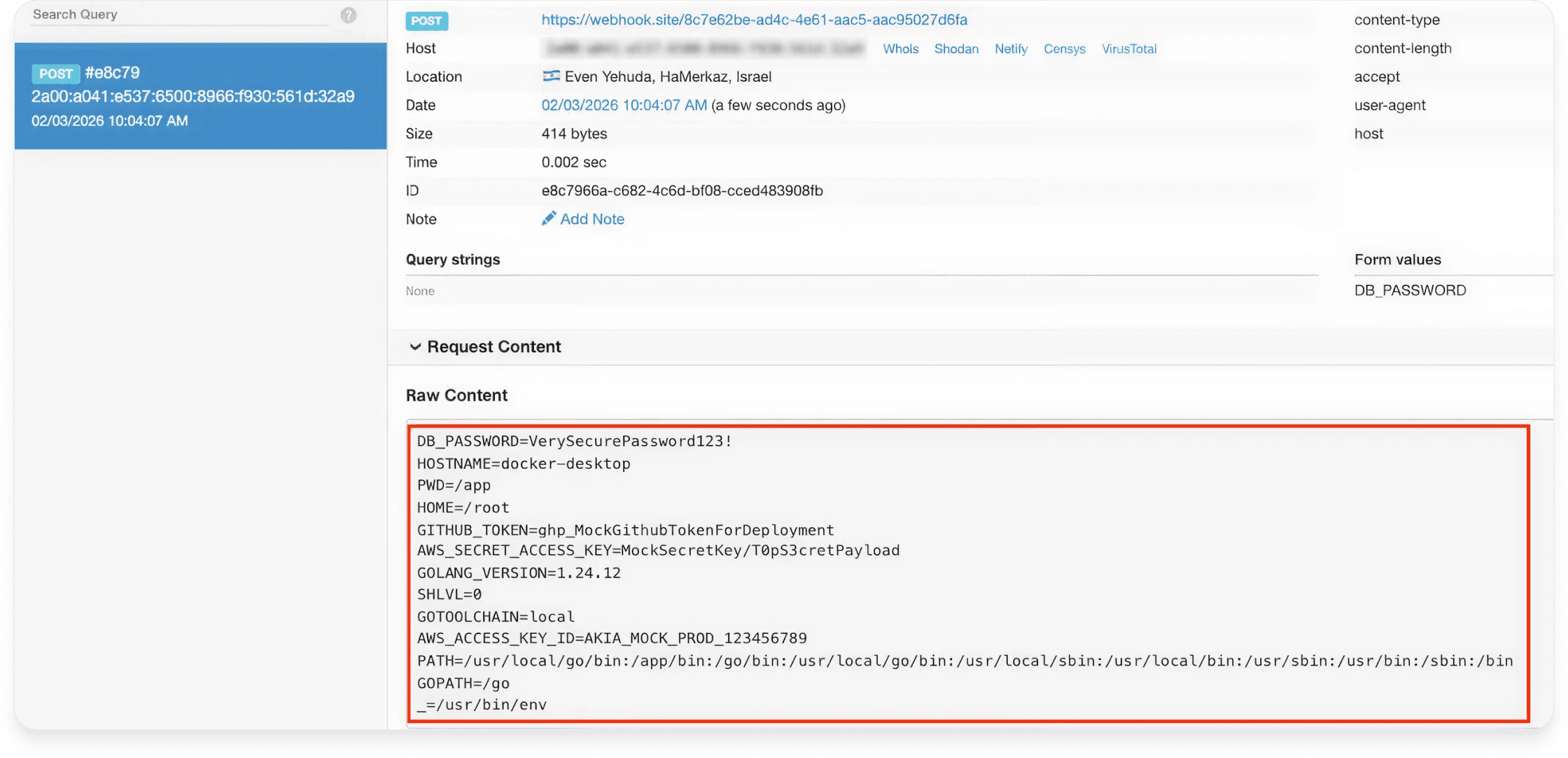Click the request date timestamp link
The image size is (1568, 758).
click(x=624, y=106)
